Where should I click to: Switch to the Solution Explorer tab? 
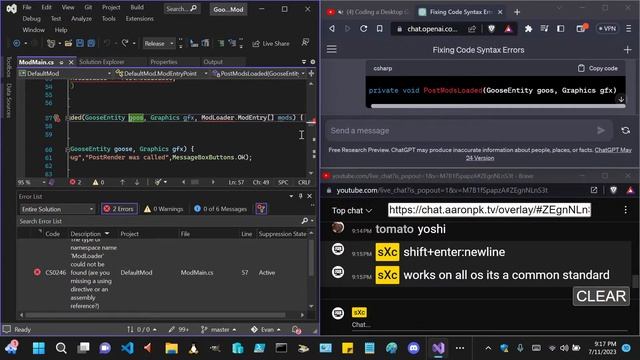pyautogui.click(x=102, y=62)
